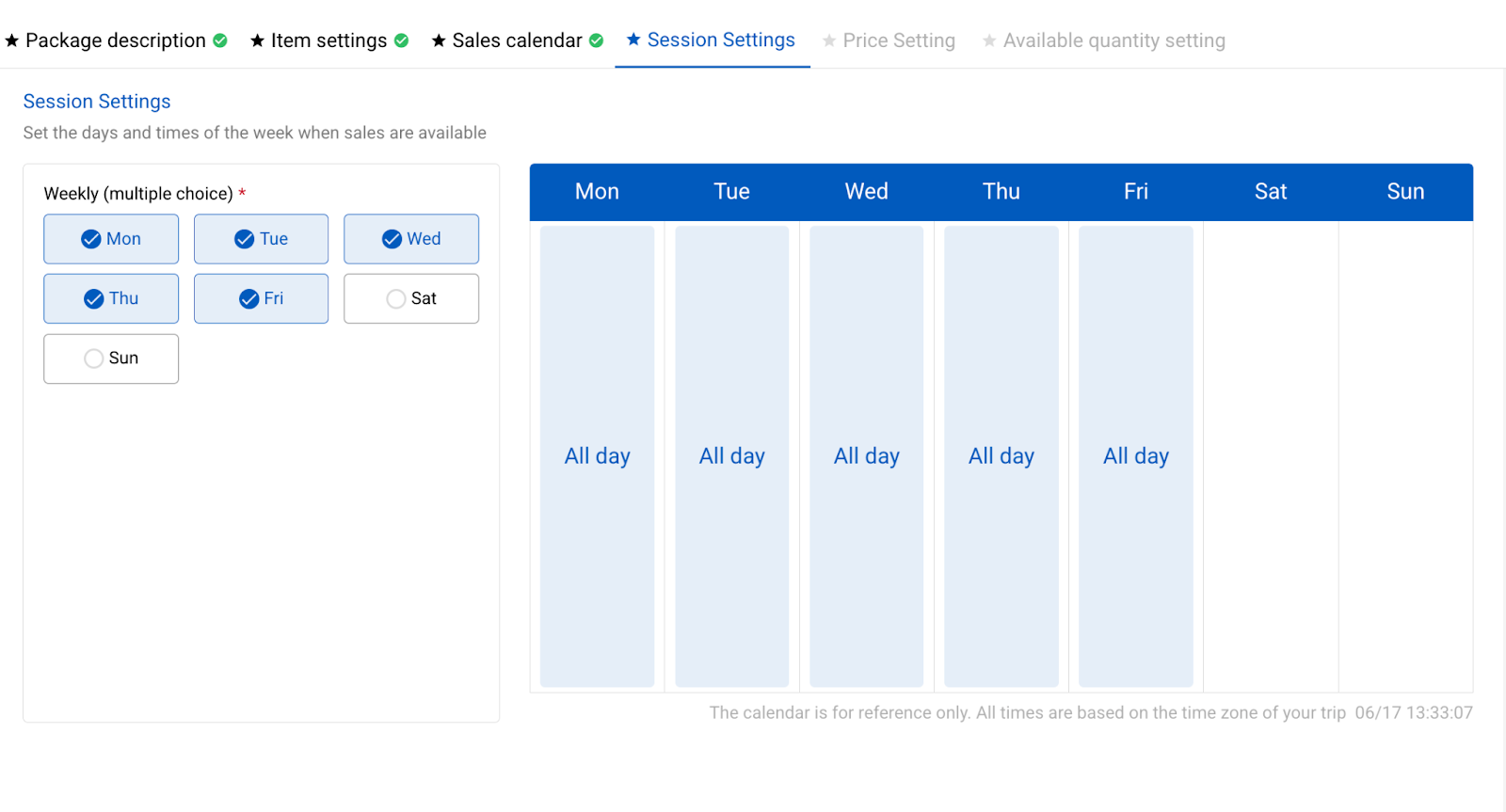Click the Tue All day calendar block
Image resolution: width=1506 pixels, height=812 pixels.
(x=731, y=456)
